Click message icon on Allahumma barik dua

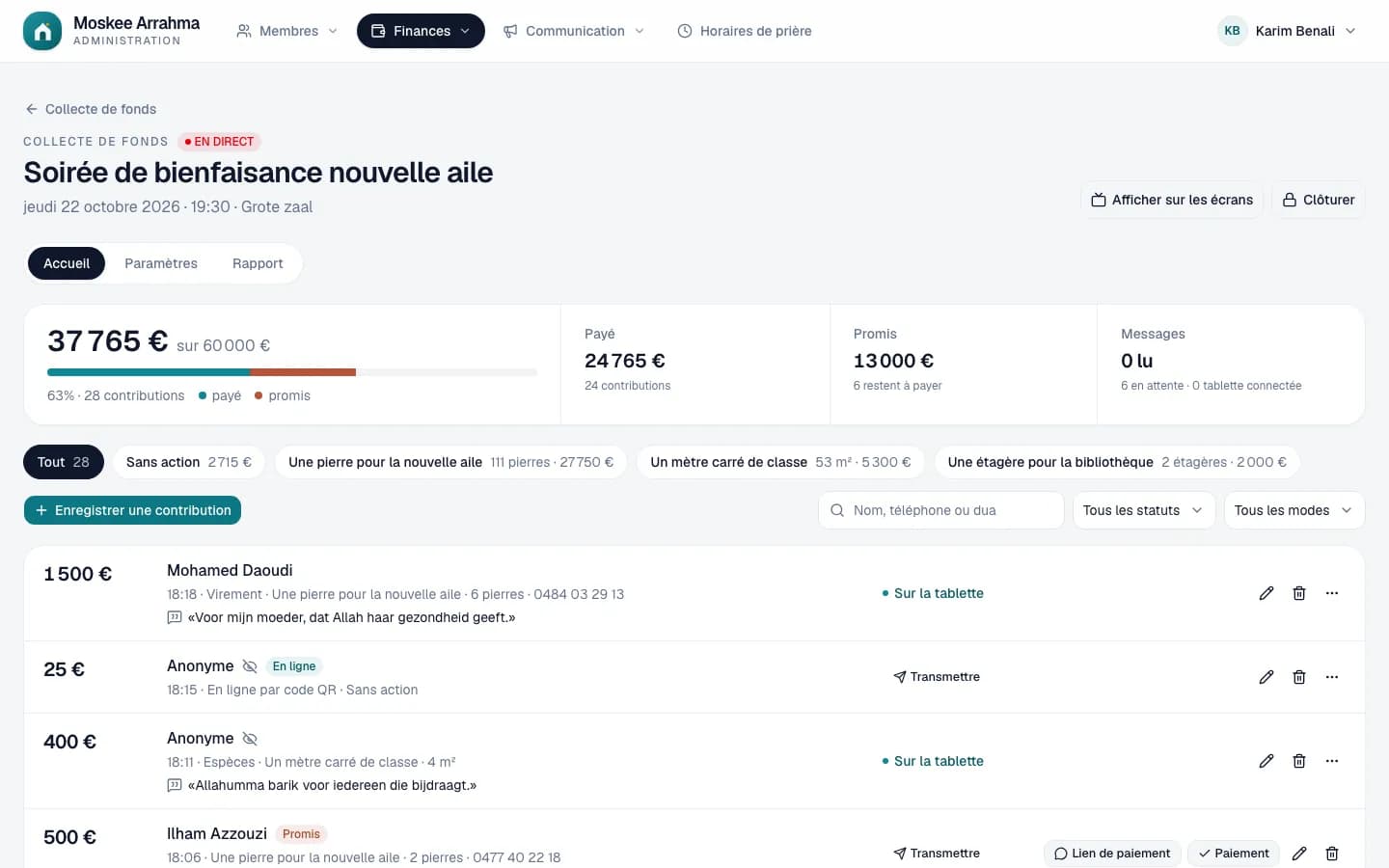[175, 785]
